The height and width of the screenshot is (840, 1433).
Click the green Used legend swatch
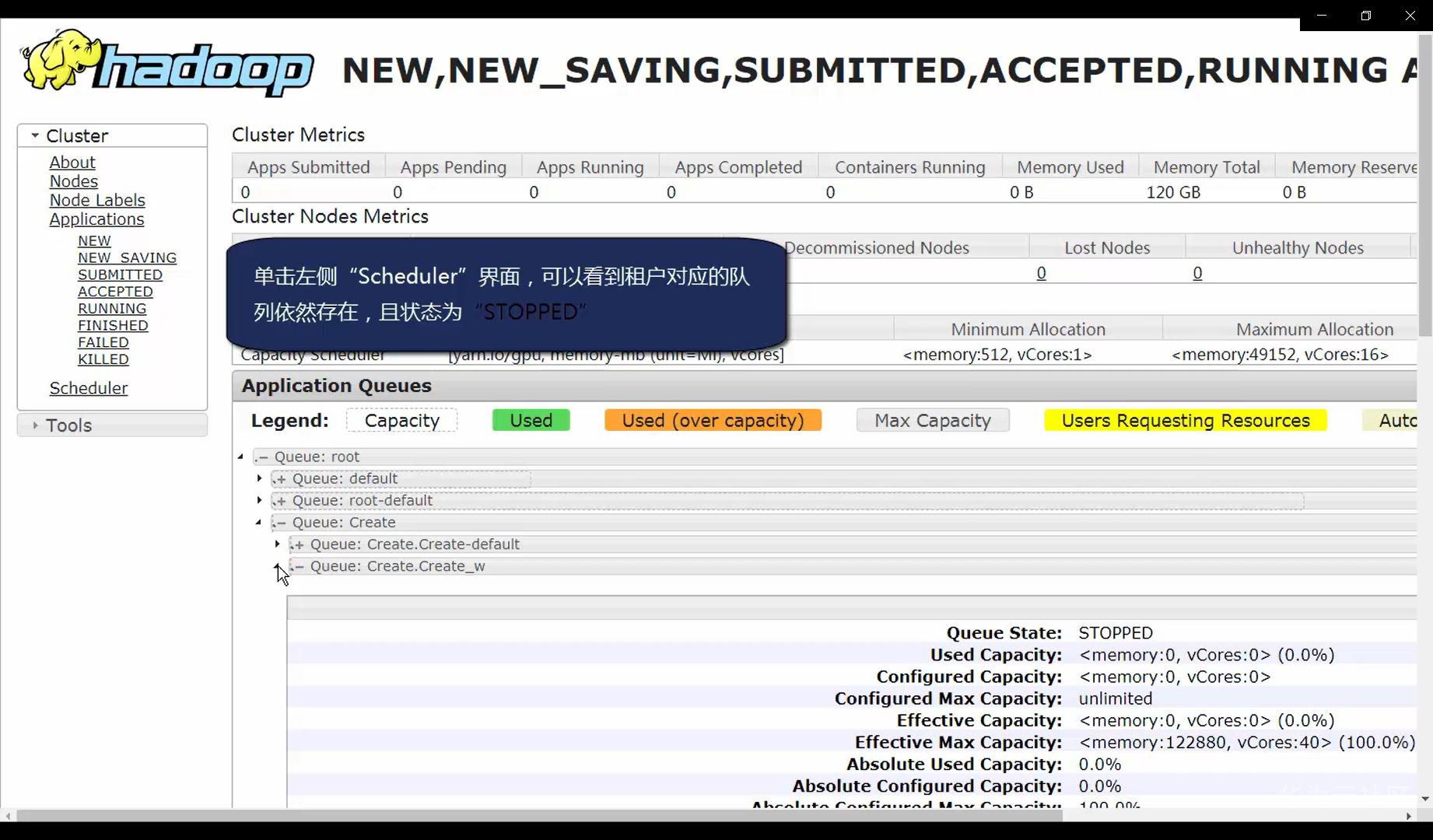coord(531,421)
